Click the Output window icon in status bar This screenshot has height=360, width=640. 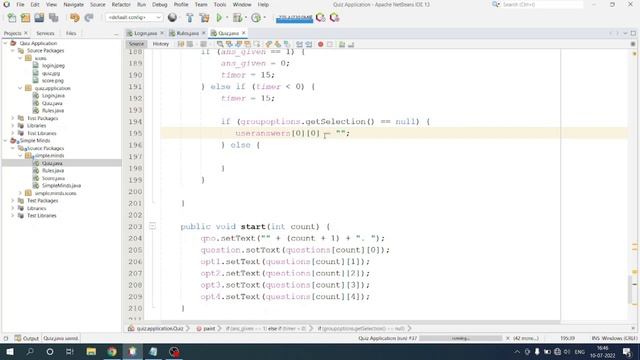[18, 338]
